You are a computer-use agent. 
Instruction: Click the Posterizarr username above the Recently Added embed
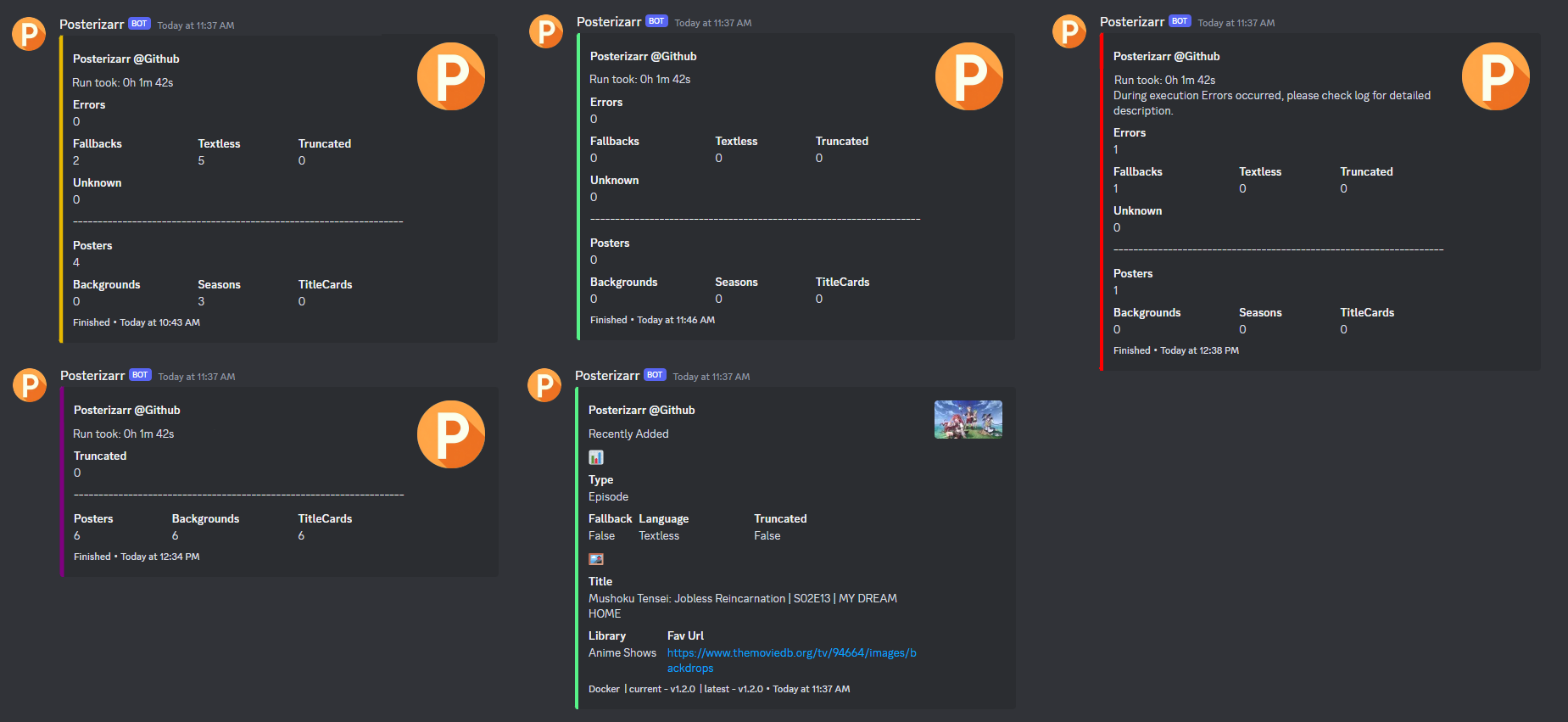[607, 375]
